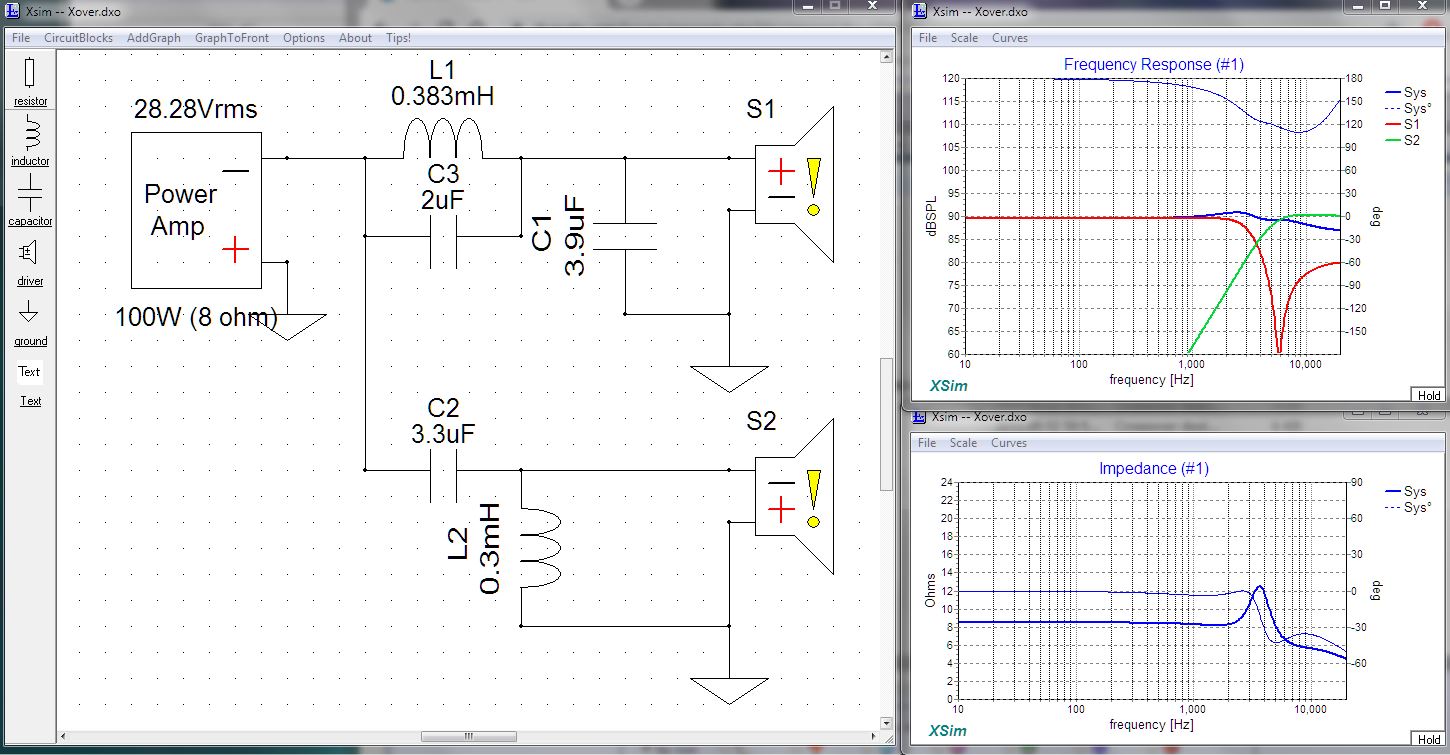Click yellow warning marker on S2

tap(813, 498)
